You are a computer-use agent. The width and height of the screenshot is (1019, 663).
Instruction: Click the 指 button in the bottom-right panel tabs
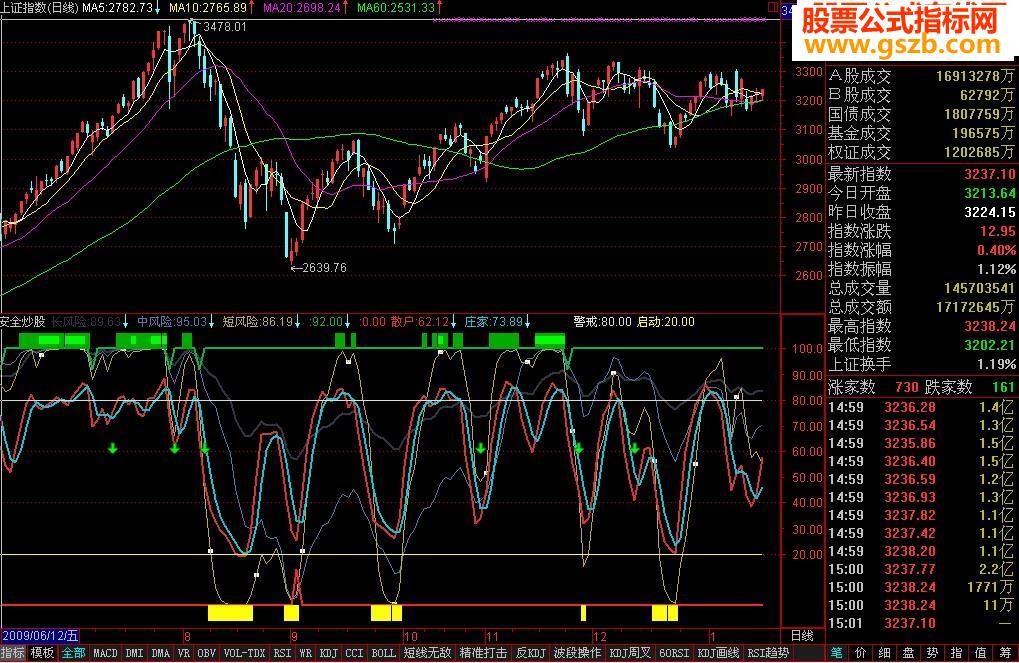tap(957, 653)
